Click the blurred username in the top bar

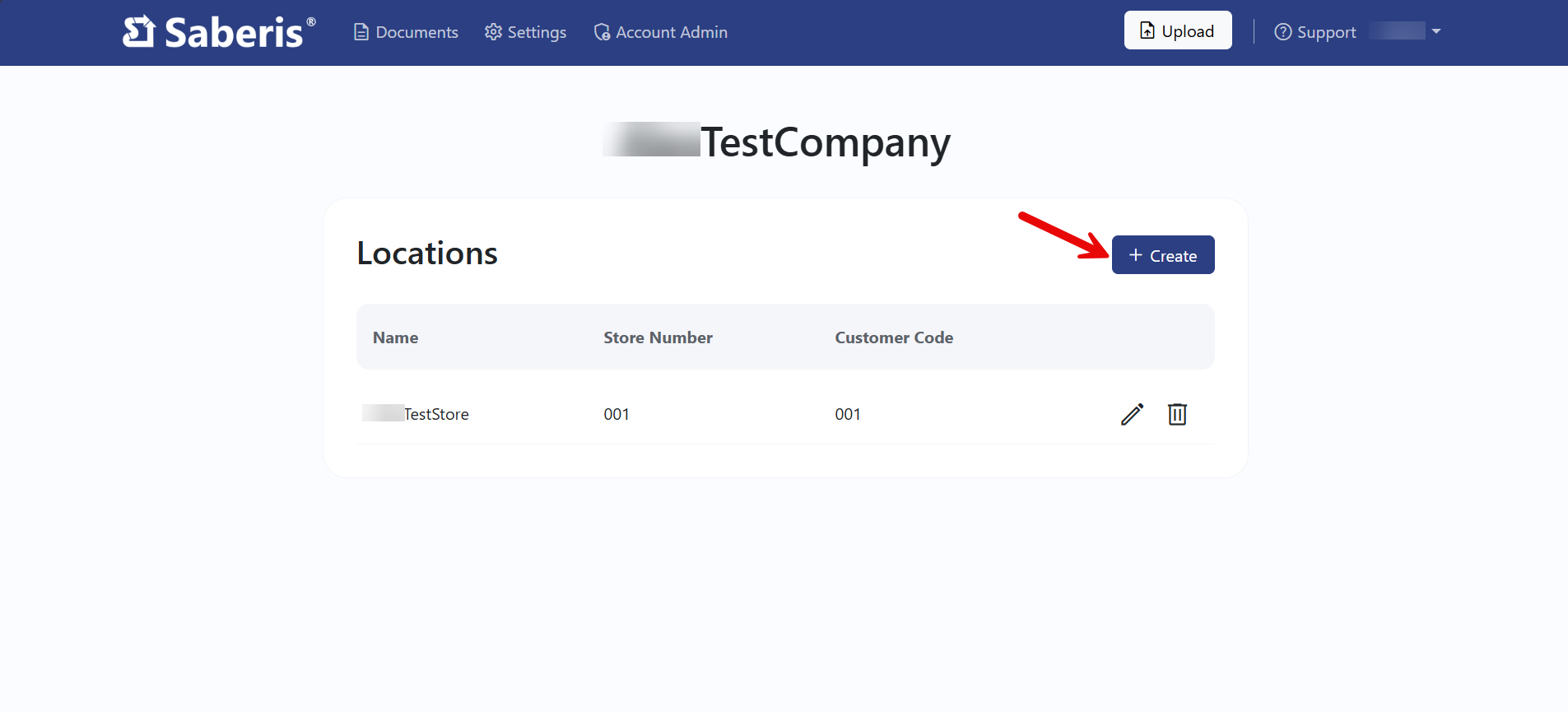click(1397, 31)
